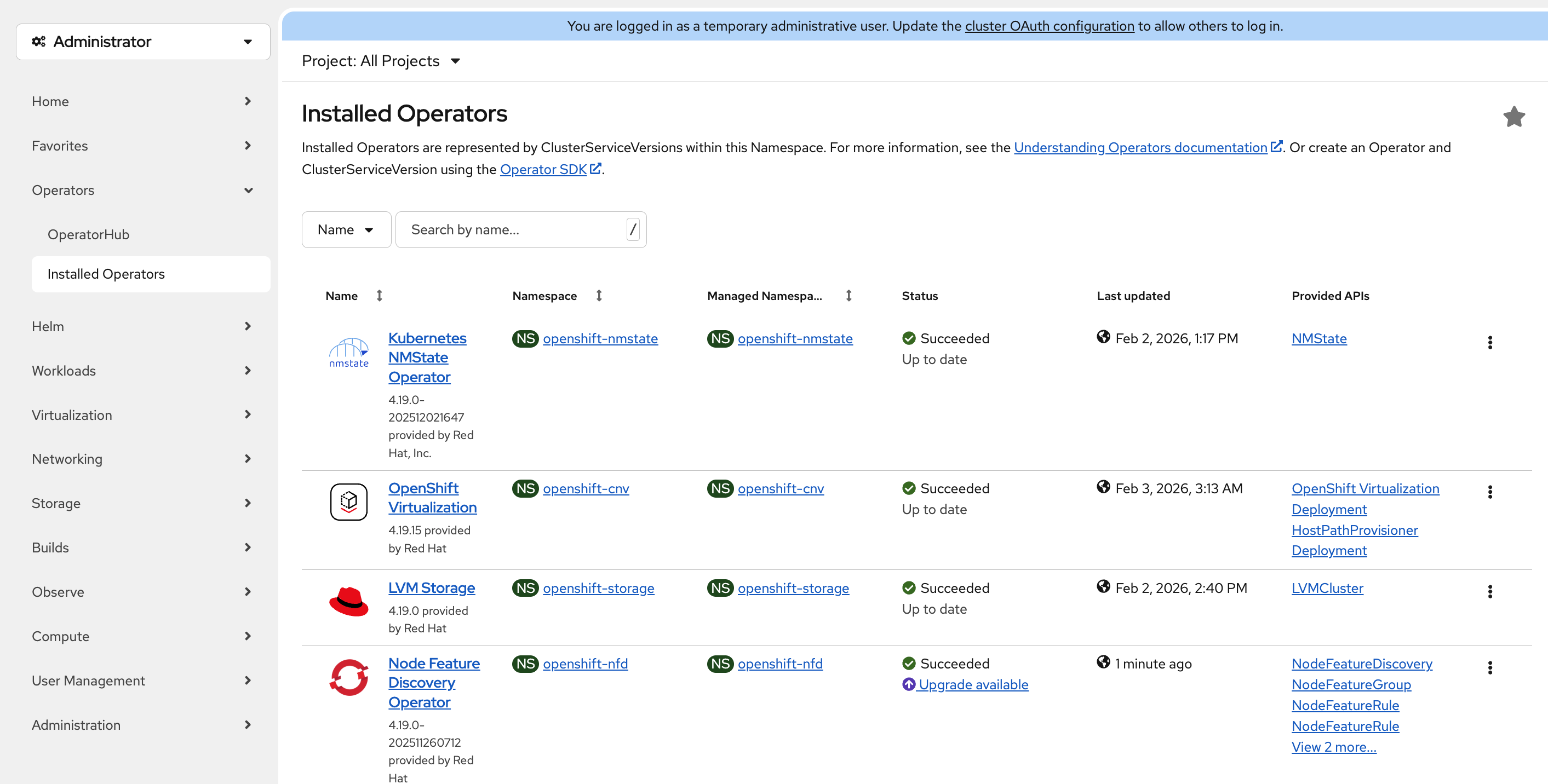The width and height of the screenshot is (1548, 784).
Task: Open the Administrator perspective switcher dropdown
Action: [x=143, y=42]
